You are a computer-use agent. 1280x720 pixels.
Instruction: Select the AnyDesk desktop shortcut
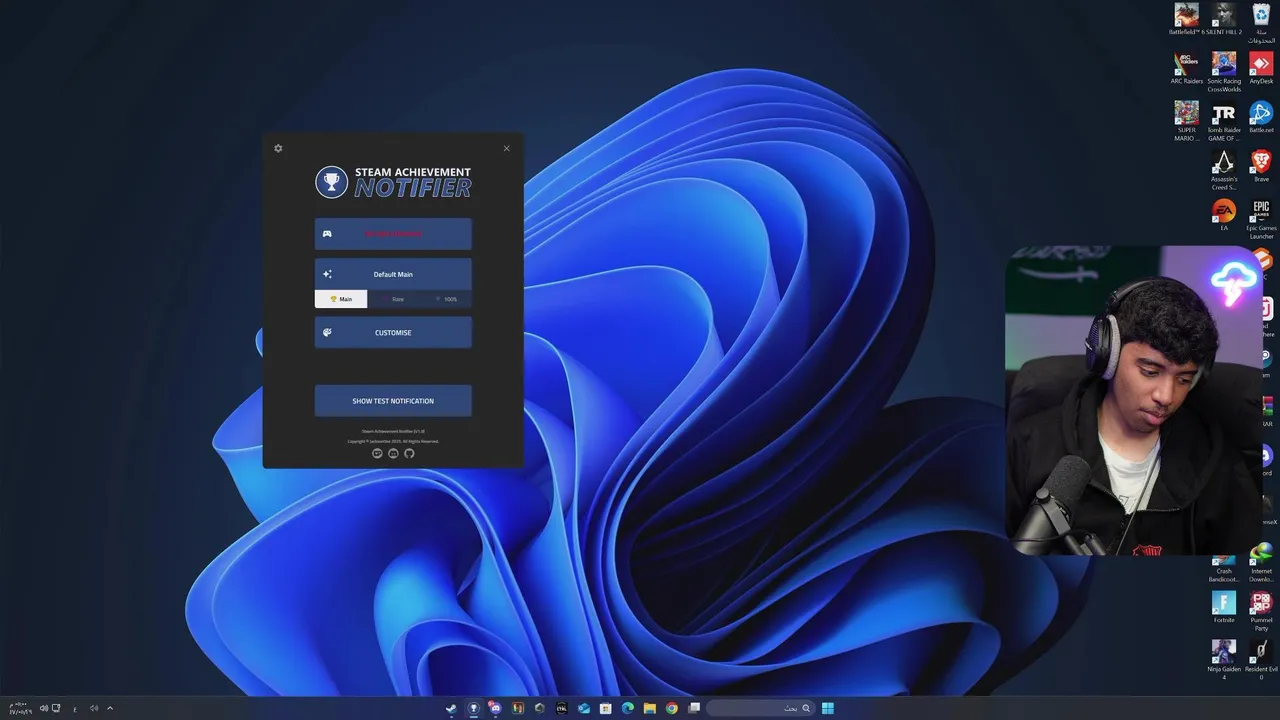1261,69
